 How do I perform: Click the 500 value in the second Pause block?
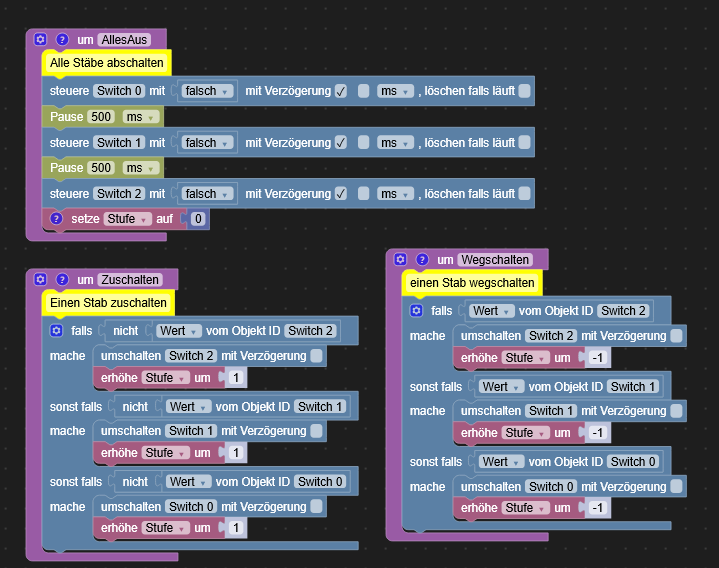pos(102,168)
